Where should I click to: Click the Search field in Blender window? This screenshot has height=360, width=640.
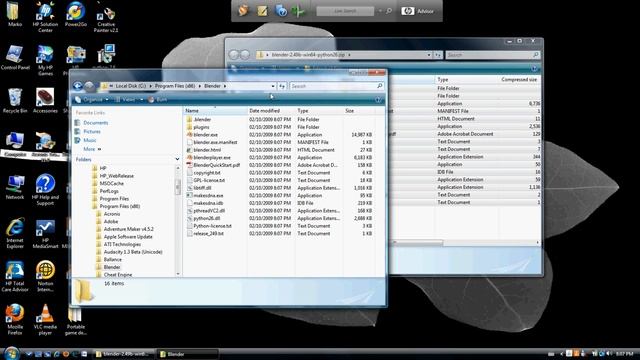click(336, 86)
